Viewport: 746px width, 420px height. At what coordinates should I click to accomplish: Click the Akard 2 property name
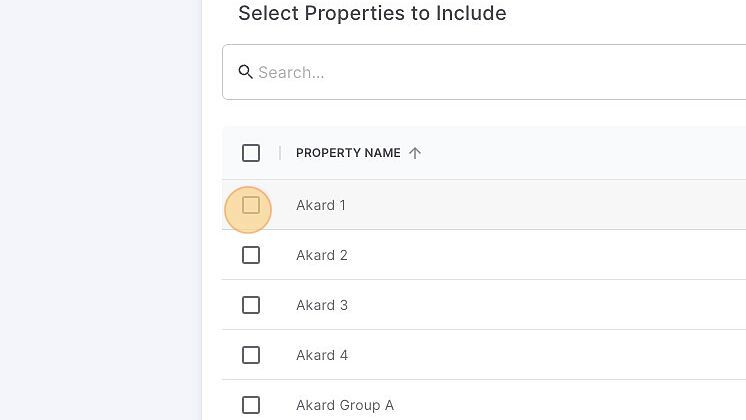[322, 255]
